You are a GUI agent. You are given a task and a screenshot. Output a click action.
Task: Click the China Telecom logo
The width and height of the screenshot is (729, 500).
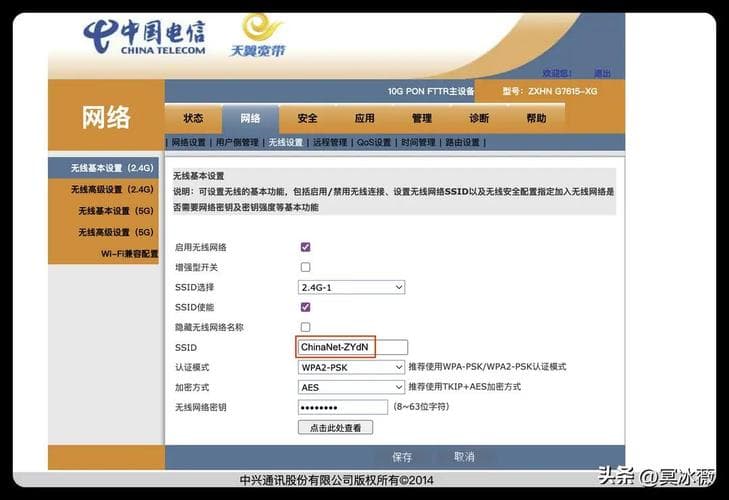[144, 37]
